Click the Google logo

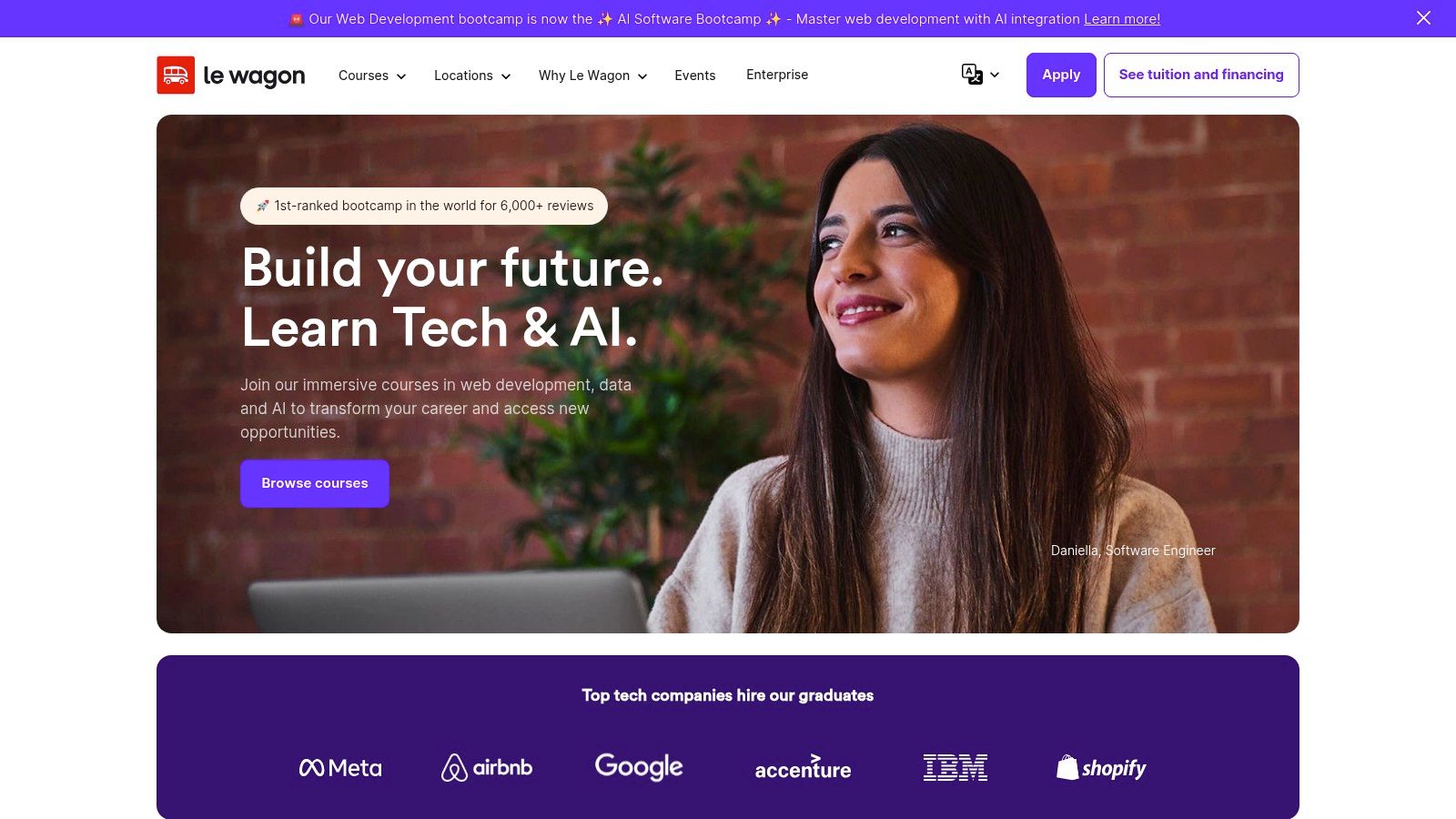click(639, 767)
